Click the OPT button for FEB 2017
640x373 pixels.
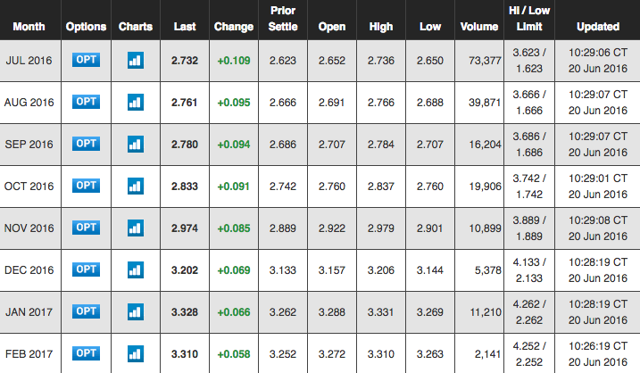pyautogui.click(x=86, y=353)
